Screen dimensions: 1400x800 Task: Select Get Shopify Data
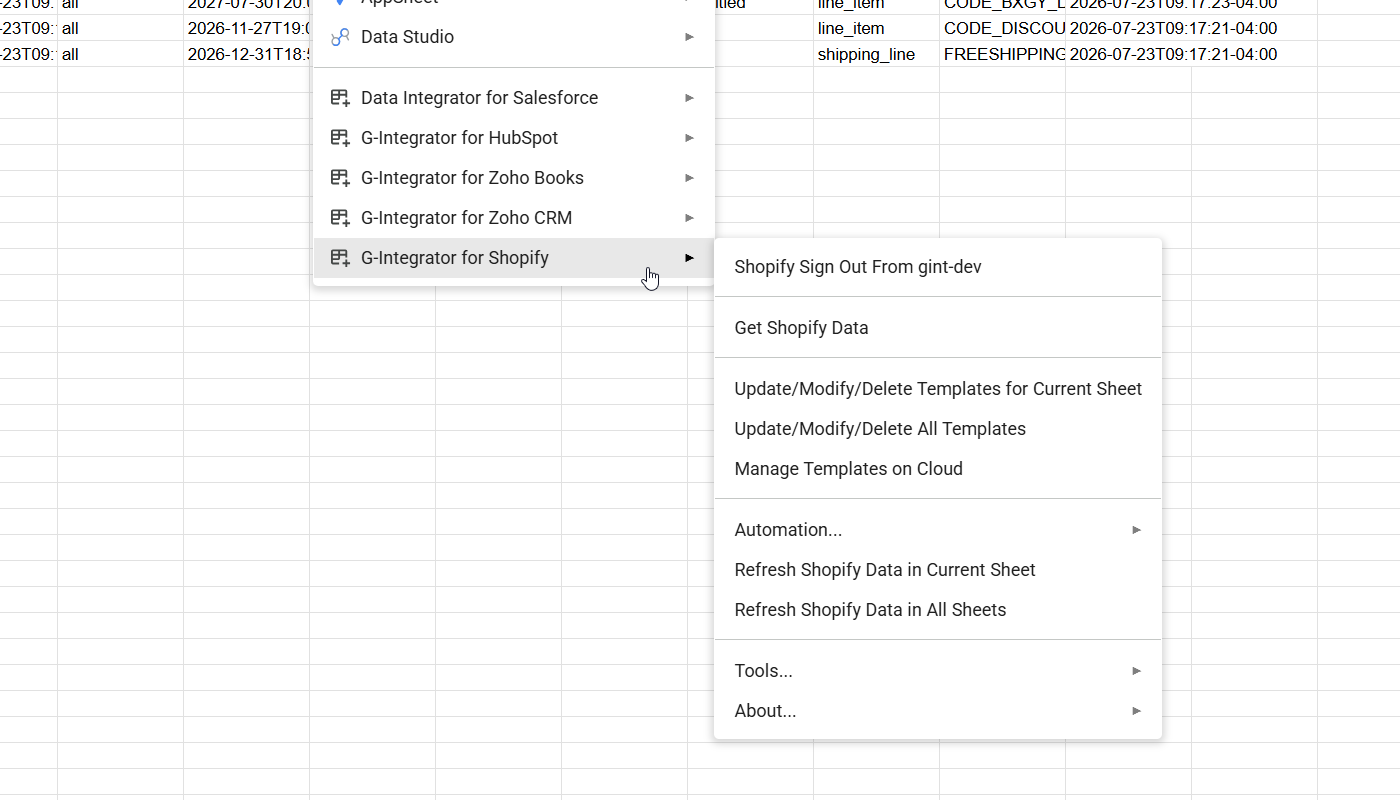pyautogui.click(x=938, y=328)
